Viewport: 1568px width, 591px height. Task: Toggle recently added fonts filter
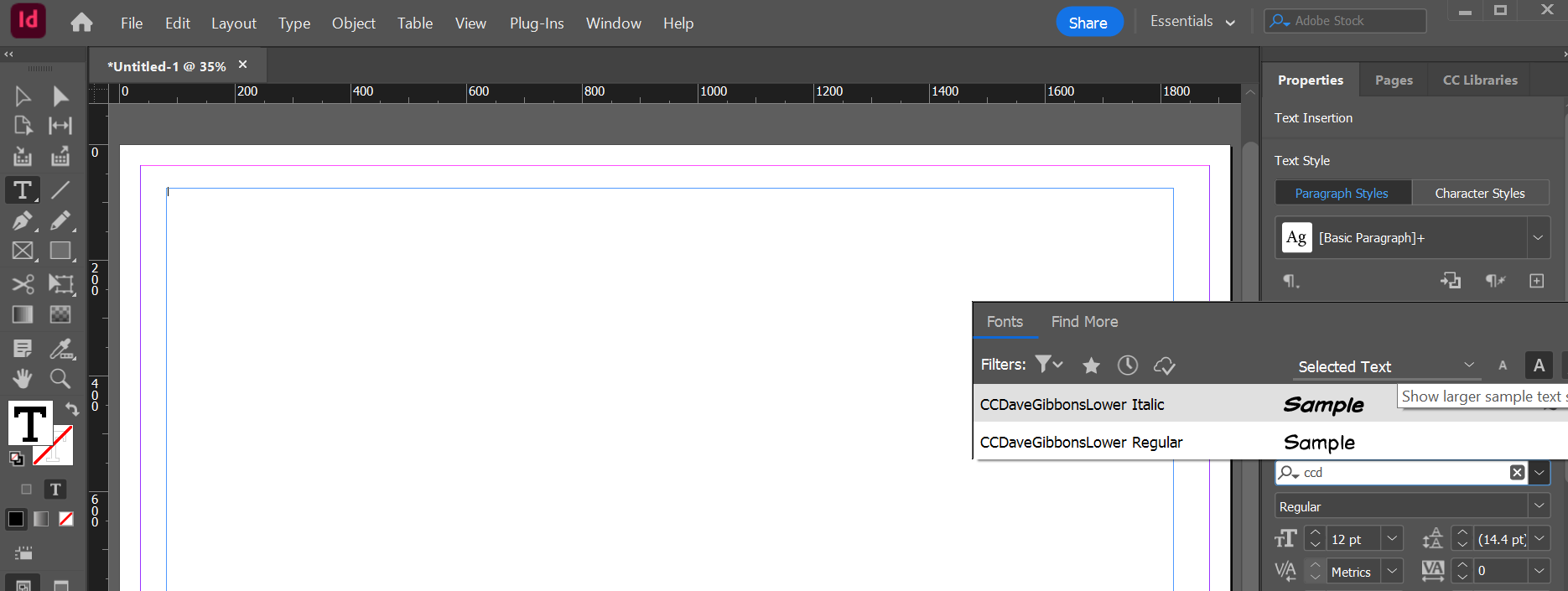click(1127, 365)
